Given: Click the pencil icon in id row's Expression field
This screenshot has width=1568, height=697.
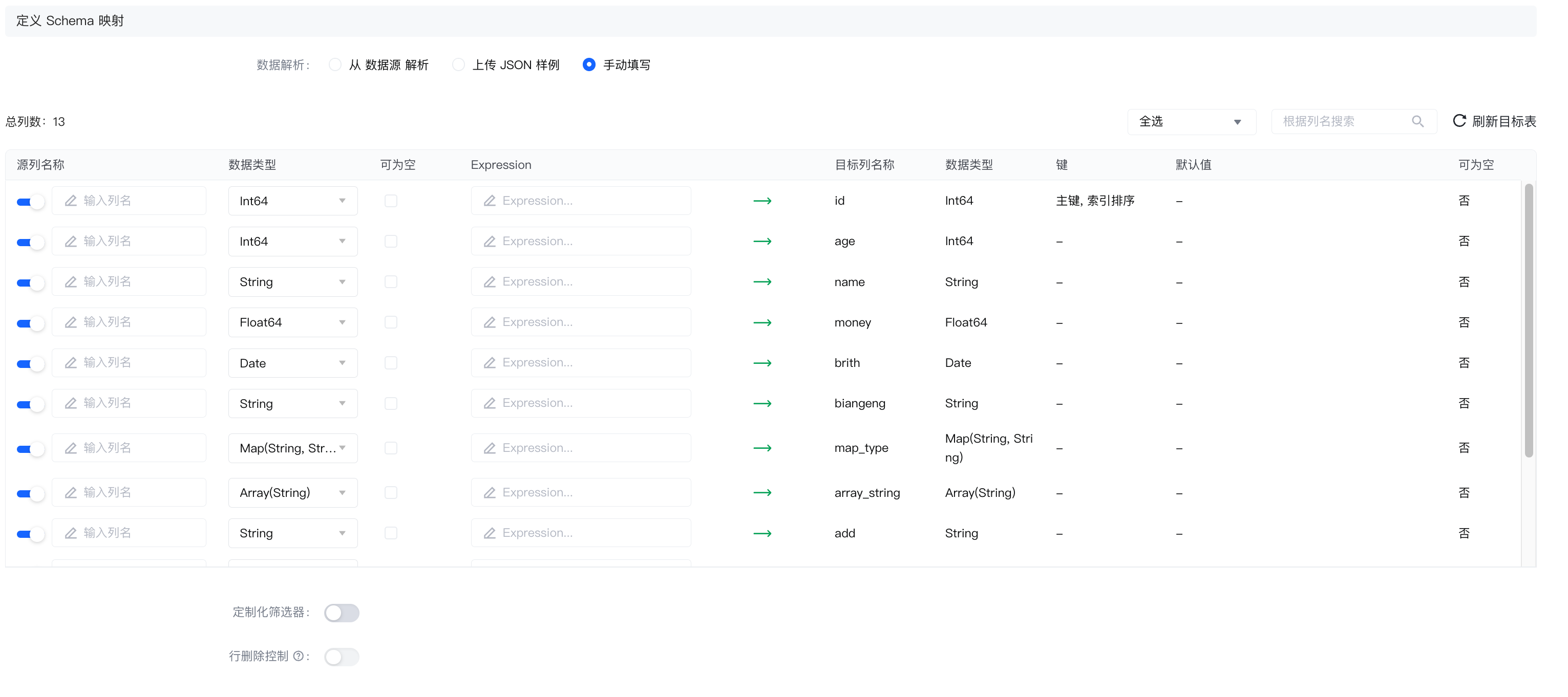Looking at the screenshot, I should click(x=490, y=201).
